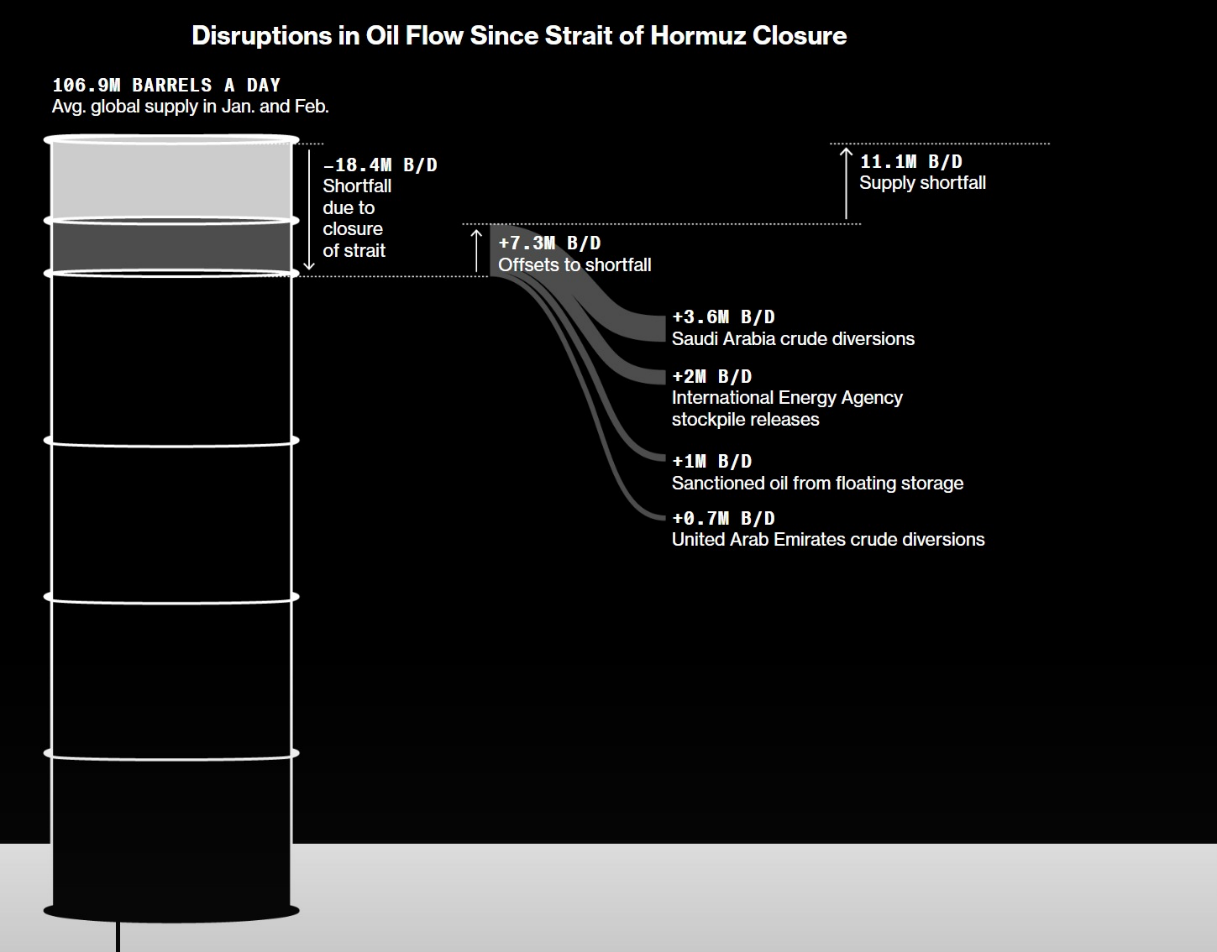Click the 11.1M B/D value
Viewport: 1217px width, 952px height.
click(910, 162)
